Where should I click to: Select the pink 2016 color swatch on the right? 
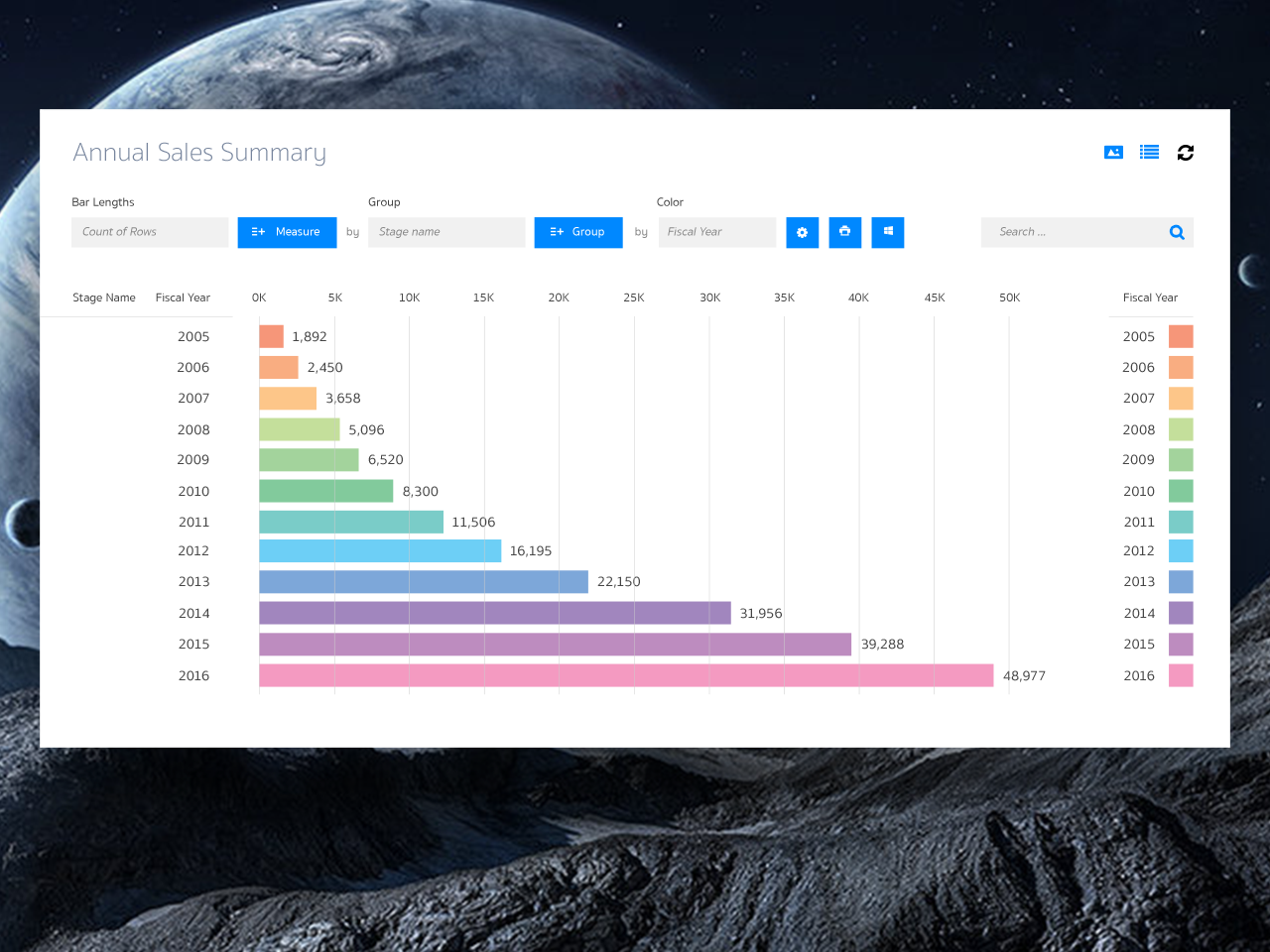point(1181,675)
